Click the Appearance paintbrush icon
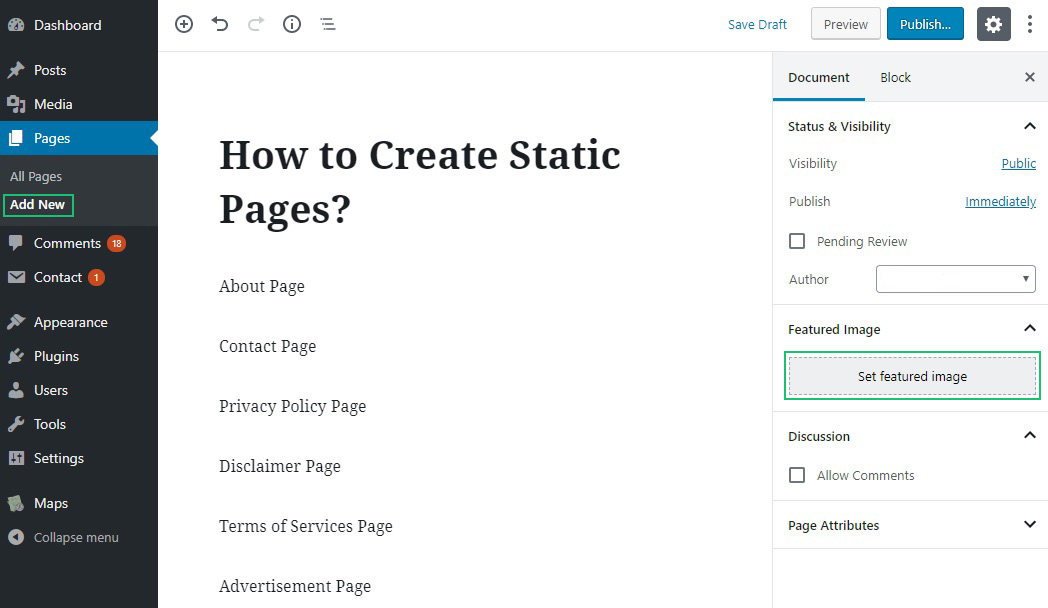 pyautogui.click(x=16, y=322)
